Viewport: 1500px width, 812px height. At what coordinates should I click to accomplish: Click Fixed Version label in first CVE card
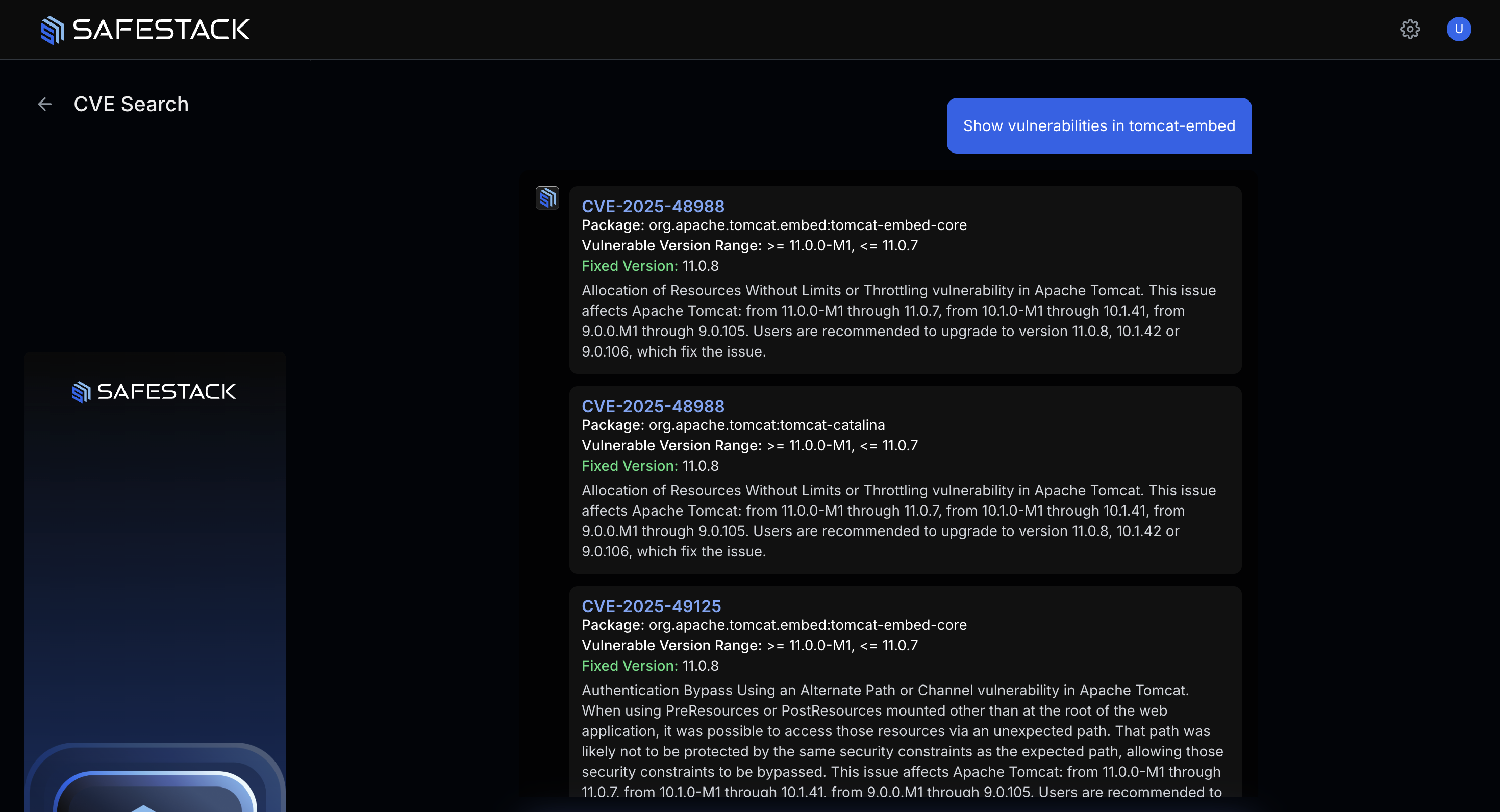pyautogui.click(x=630, y=266)
